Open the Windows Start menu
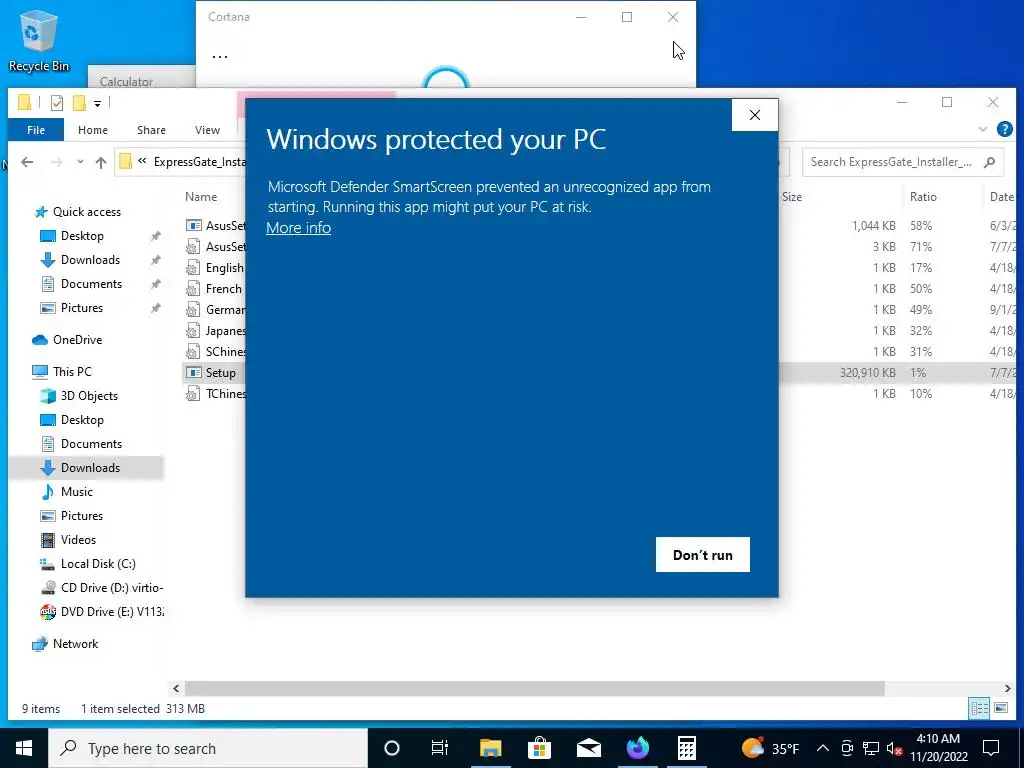 24,748
